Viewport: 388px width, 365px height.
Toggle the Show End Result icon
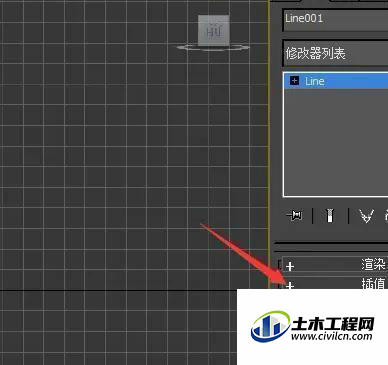point(330,216)
